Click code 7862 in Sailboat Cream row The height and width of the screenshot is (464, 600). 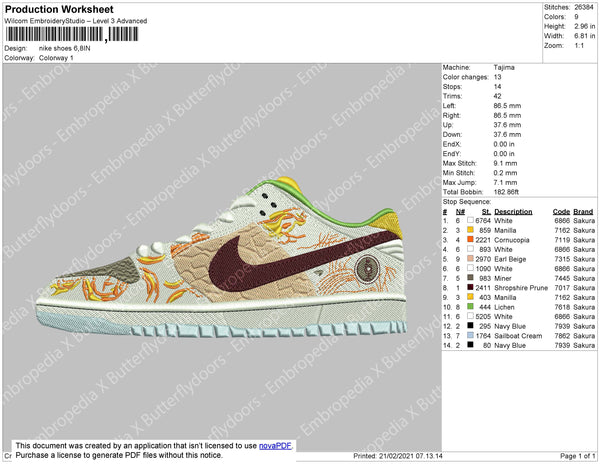pos(562,335)
